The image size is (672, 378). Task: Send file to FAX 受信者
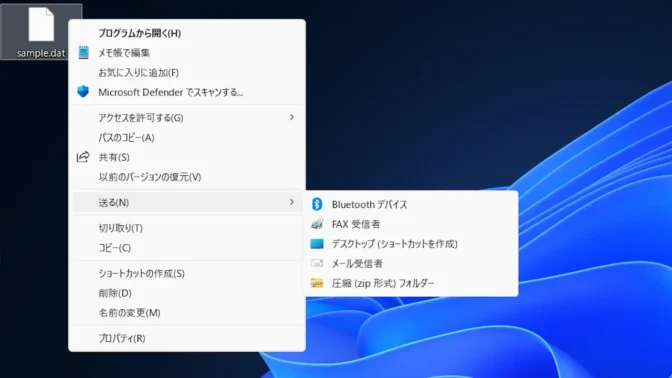[x=411, y=224]
